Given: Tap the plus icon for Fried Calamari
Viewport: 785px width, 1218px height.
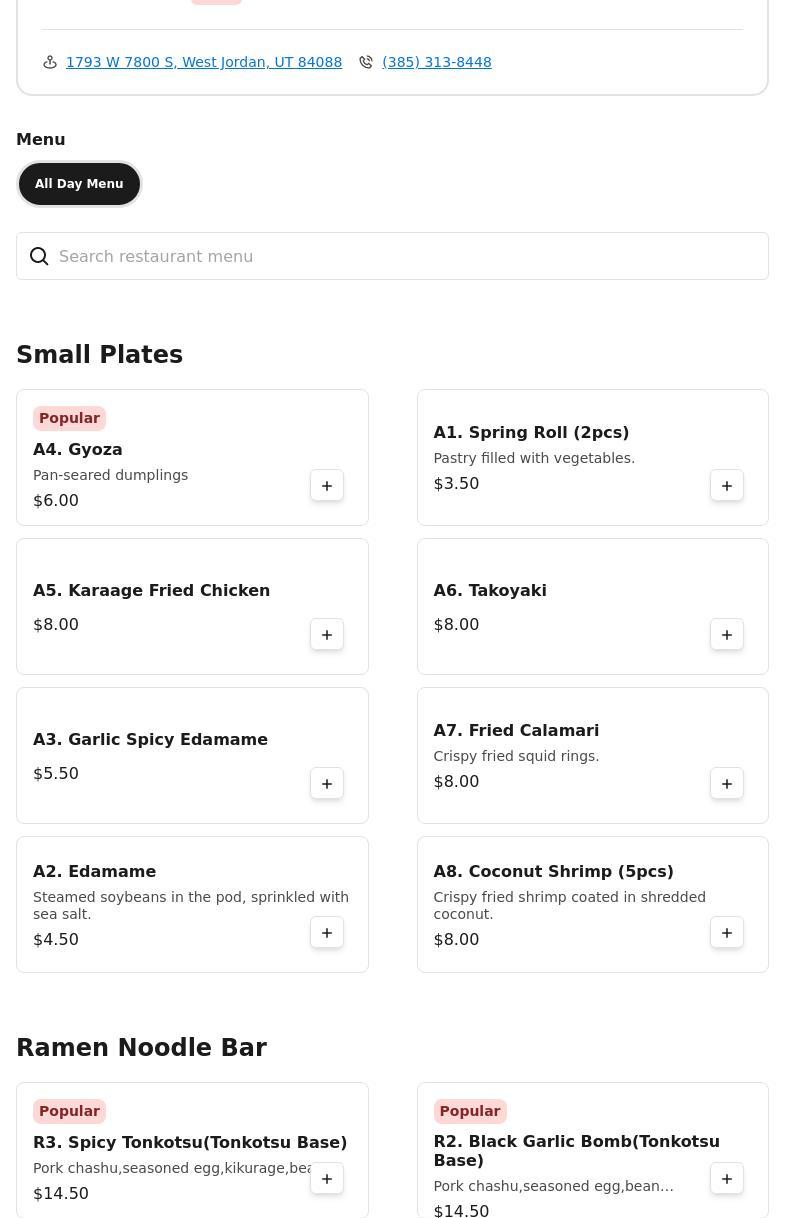Looking at the screenshot, I should (x=727, y=784).
